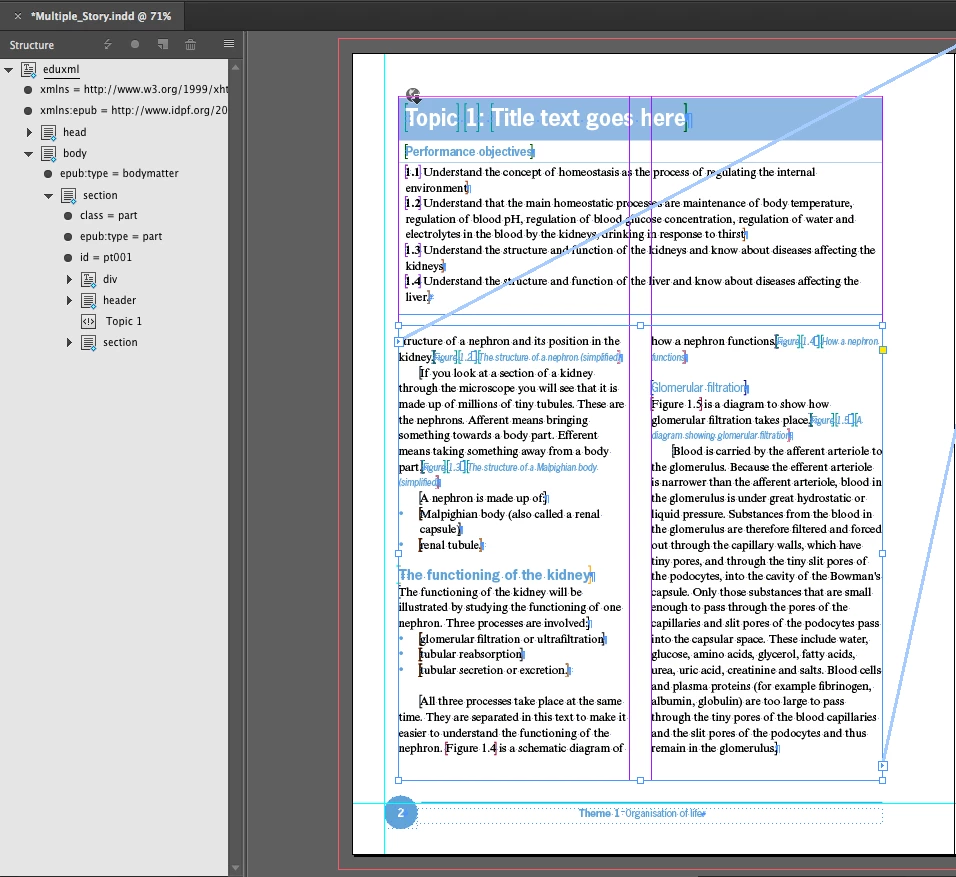Click the trash delete icon in Structure panel
The image size is (956, 877).
tap(190, 44)
